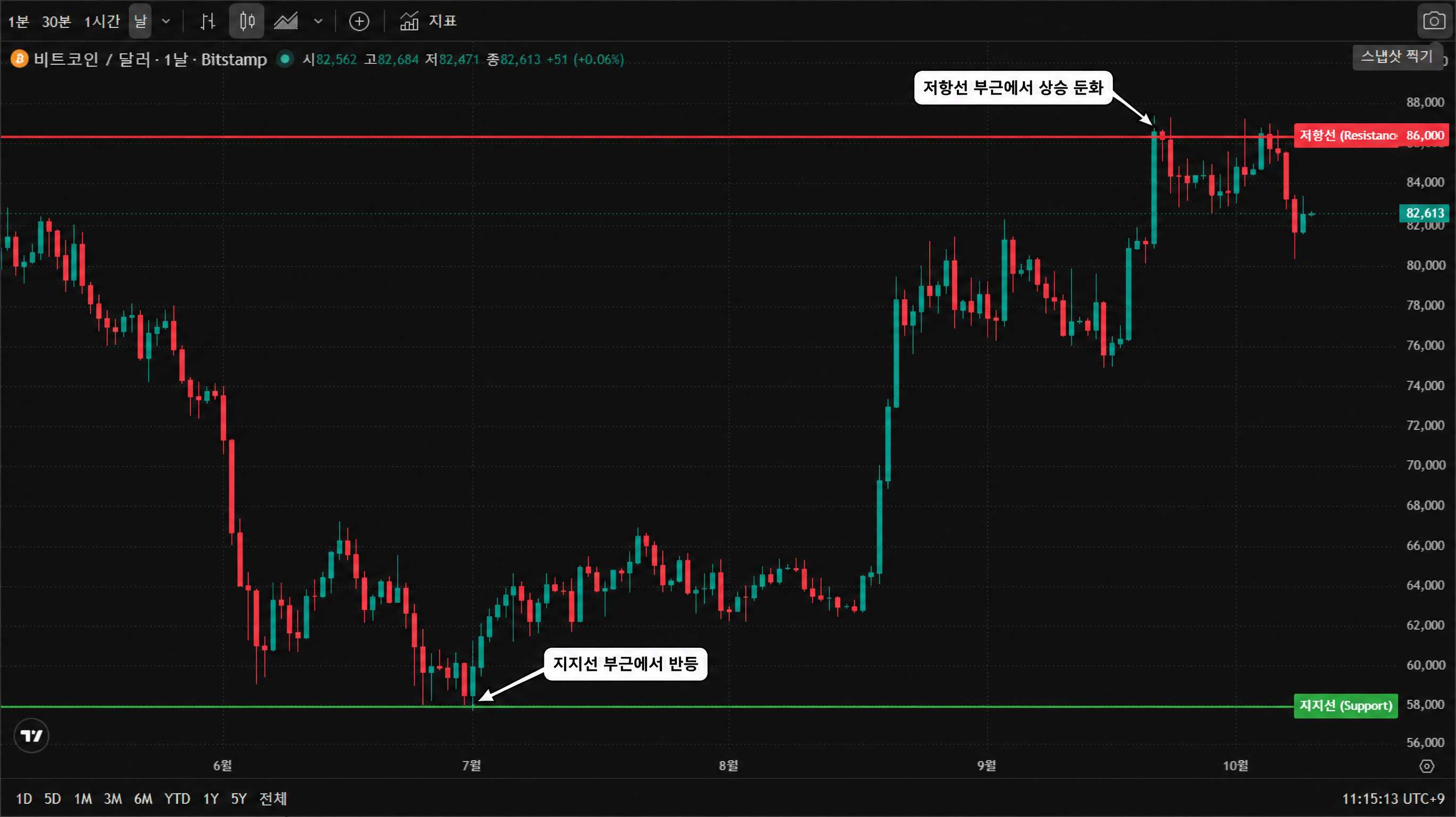The image size is (1456, 817).
Task: Click the 11:15:13 UTC+9 timezone clock
Action: coord(1393,798)
